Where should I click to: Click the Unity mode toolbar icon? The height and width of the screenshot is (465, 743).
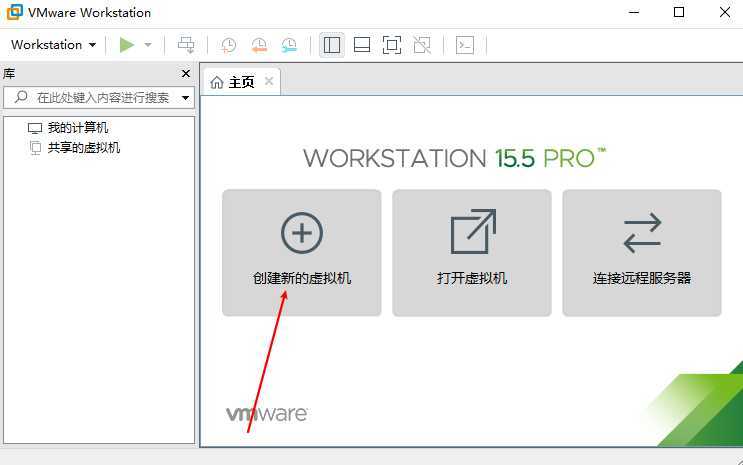(422, 45)
